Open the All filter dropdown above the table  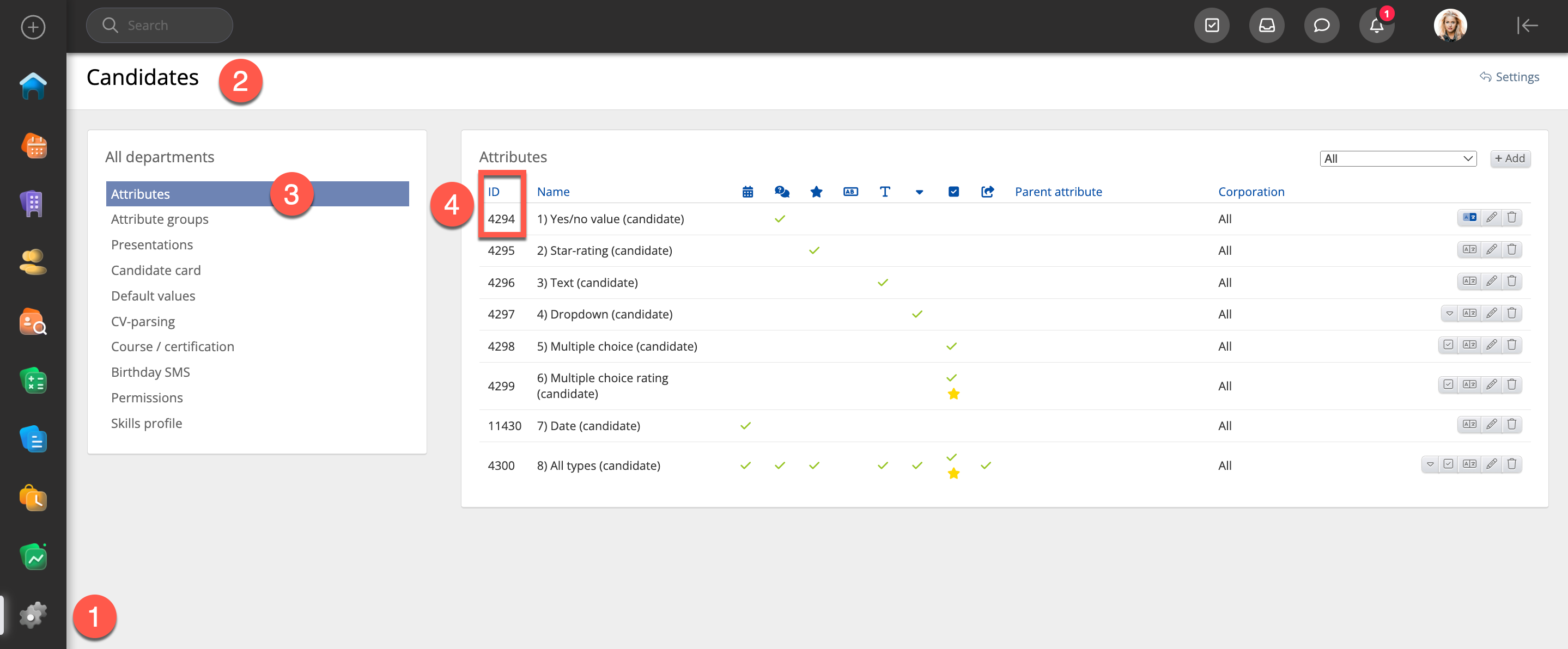pyautogui.click(x=1397, y=159)
